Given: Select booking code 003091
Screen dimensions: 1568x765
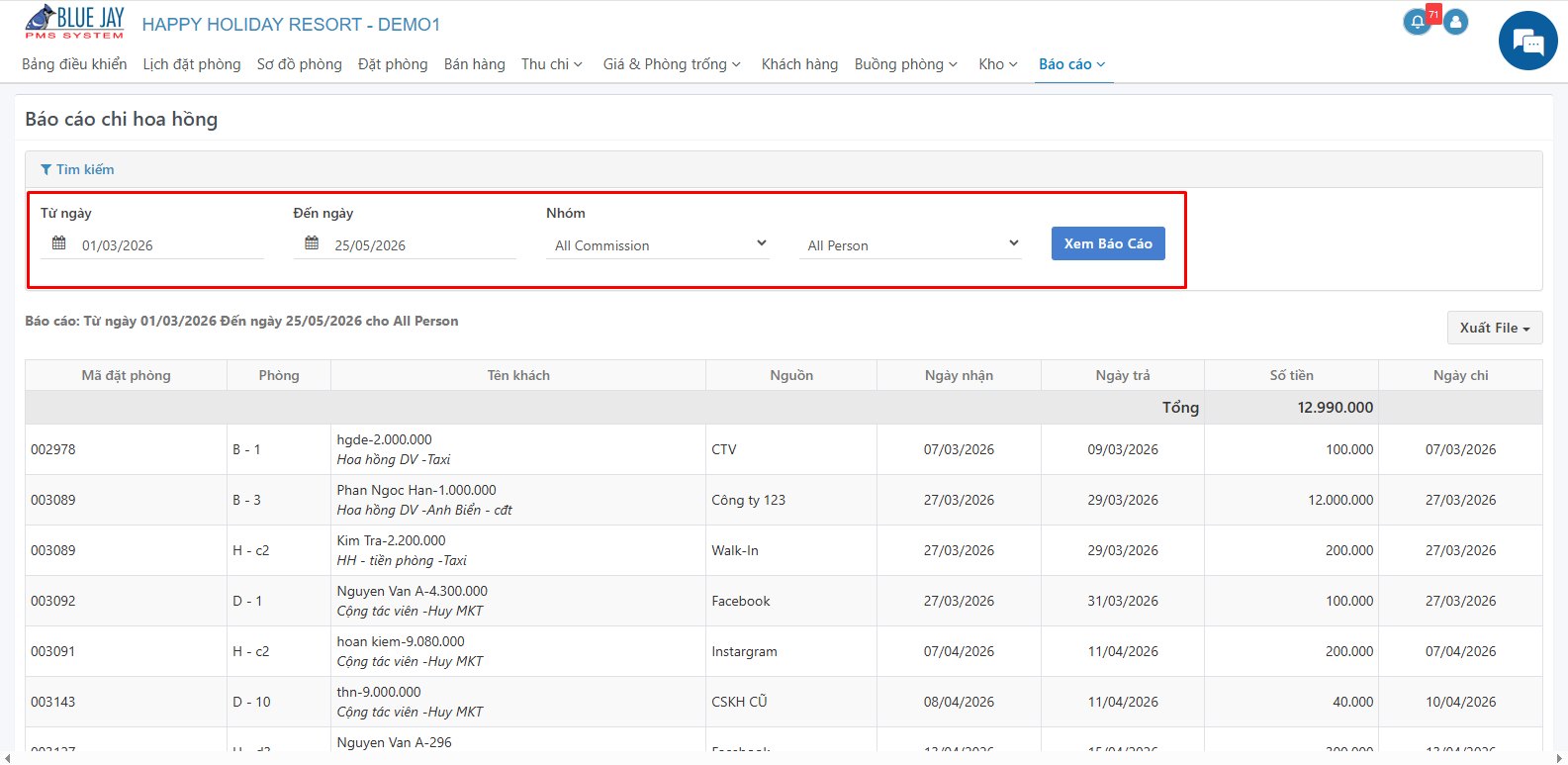Looking at the screenshot, I should point(53,651).
